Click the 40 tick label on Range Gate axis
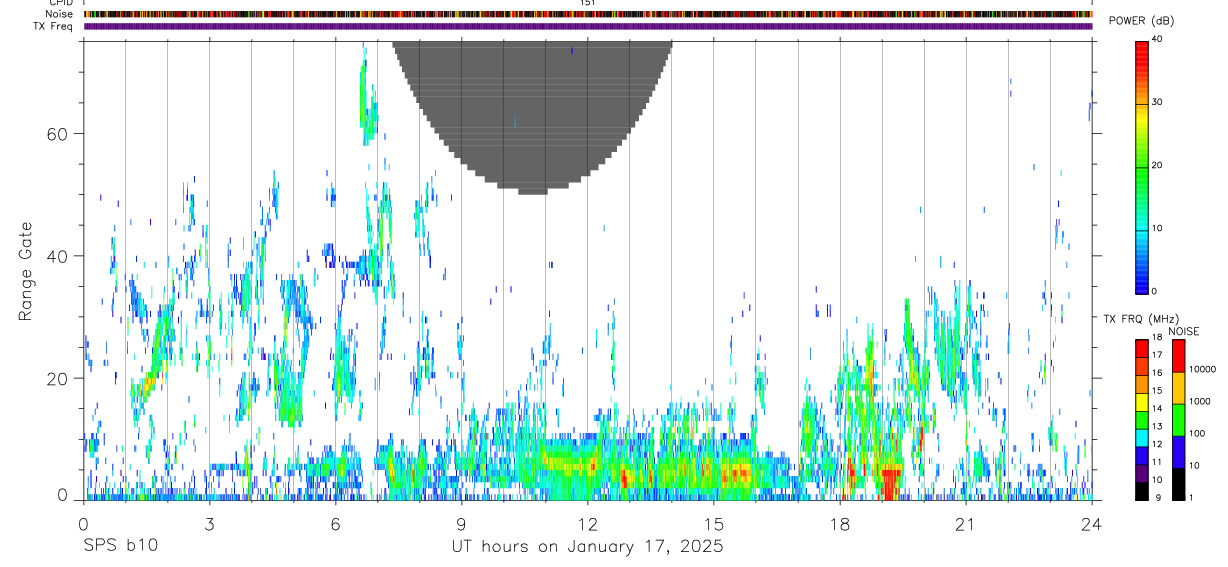The width and height of the screenshot is (1228, 567). (x=55, y=256)
